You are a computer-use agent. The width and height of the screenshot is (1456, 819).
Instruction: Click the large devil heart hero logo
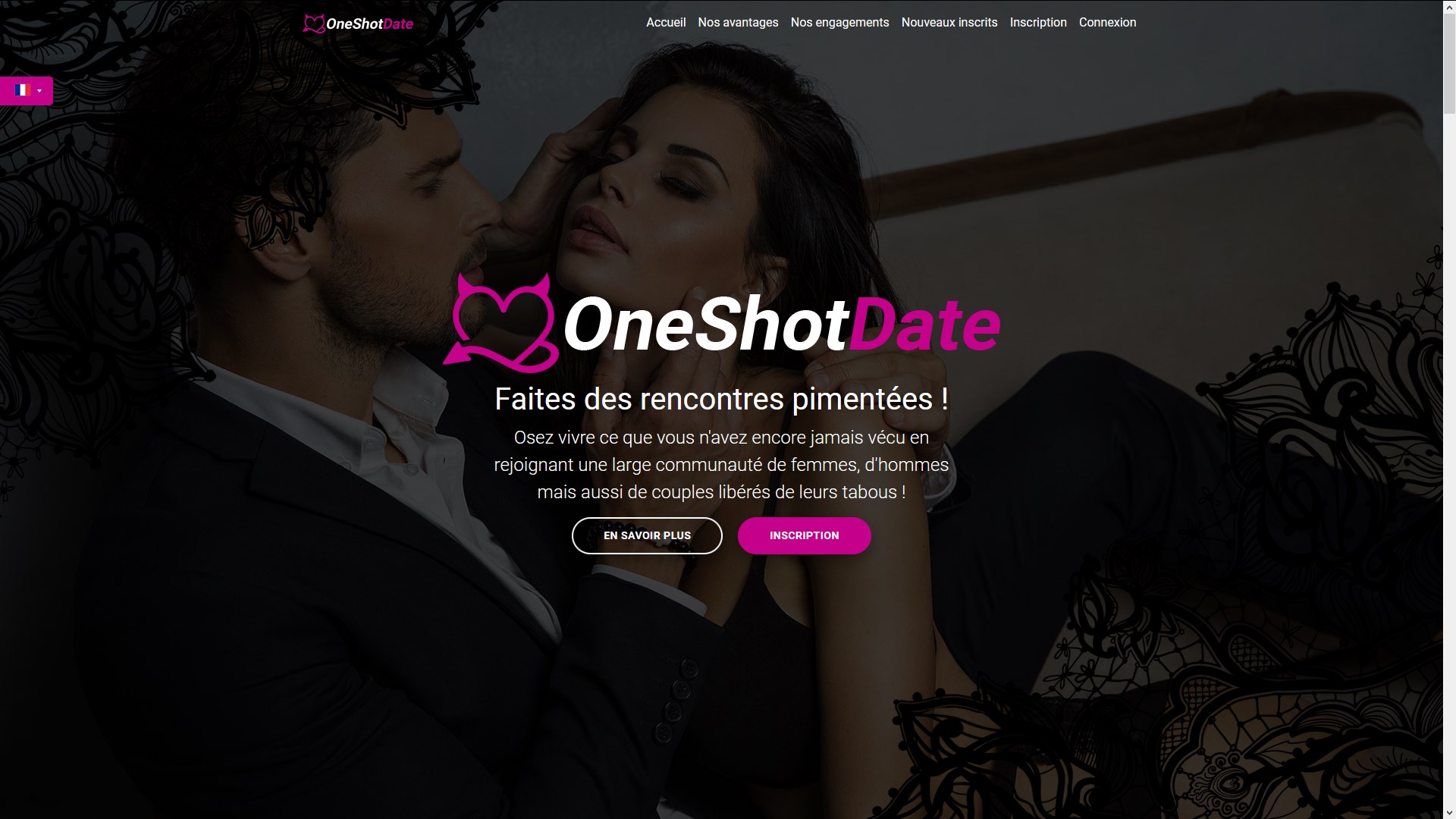click(x=502, y=324)
